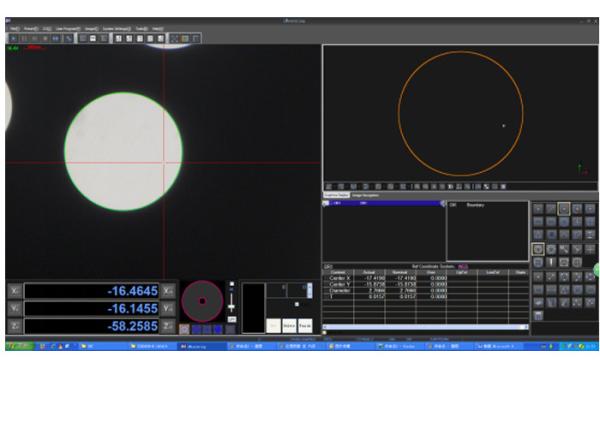Viewport: 600px width, 428px height.
Task: Click the first icon in the CAD view toolbar
Action: pos(329,186)
